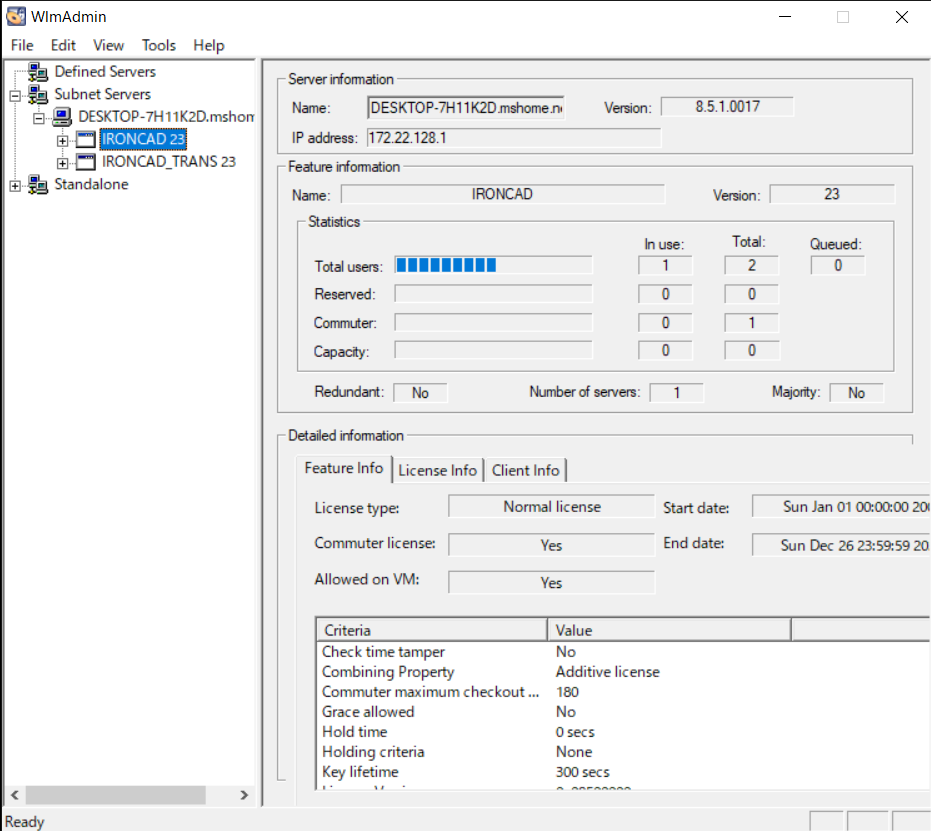Select Defined Servers in the tree
Screen dimensions: 931x831
pyautogui.click(x=105, y=72)
